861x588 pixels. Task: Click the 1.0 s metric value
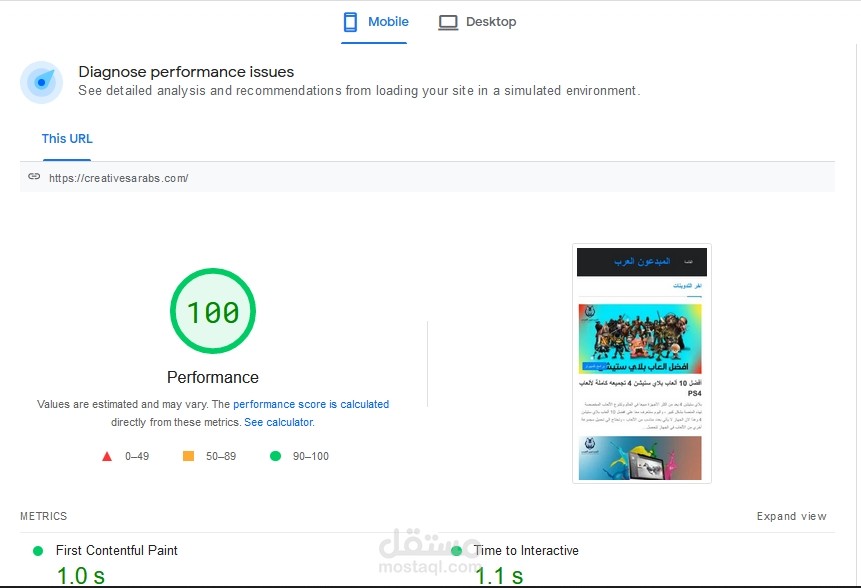[81, 576]
